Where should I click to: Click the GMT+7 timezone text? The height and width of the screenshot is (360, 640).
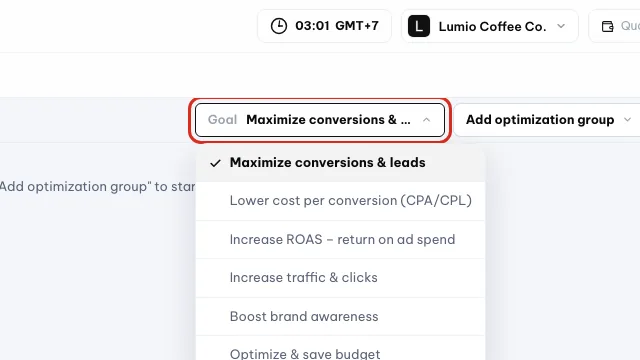(357, 26)
